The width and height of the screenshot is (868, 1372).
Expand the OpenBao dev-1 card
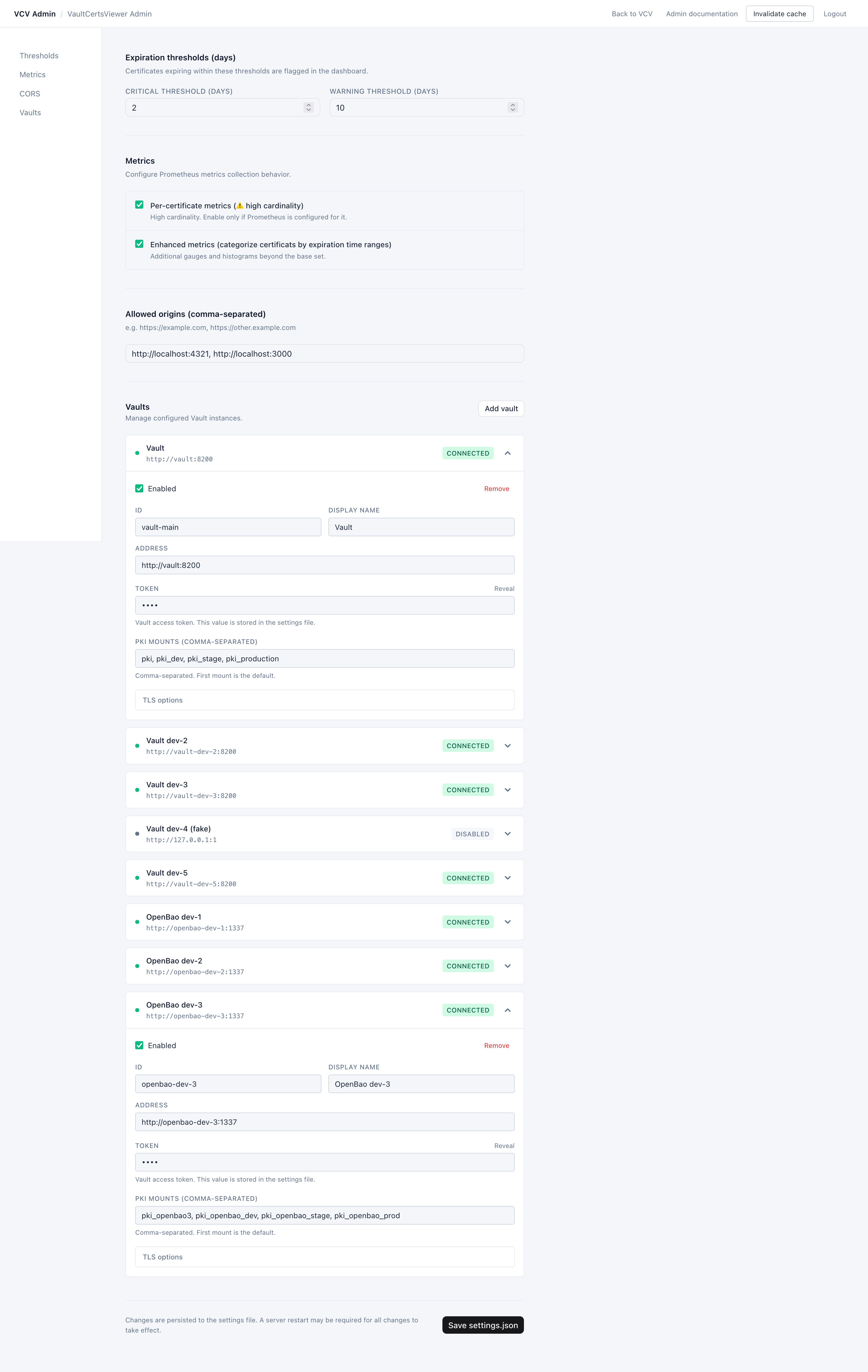(x=507, y=922)
